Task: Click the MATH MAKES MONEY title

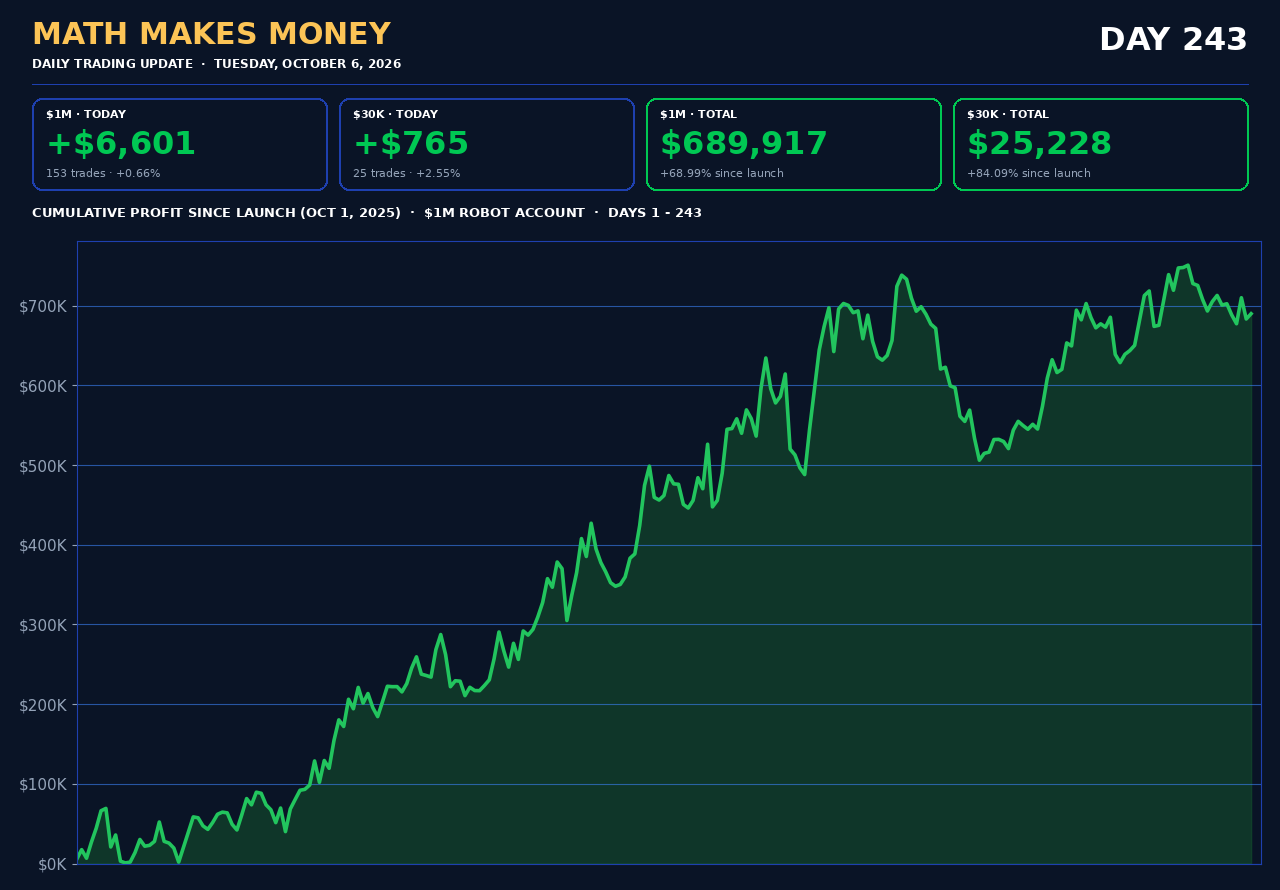Action: [x=211, y=35]
